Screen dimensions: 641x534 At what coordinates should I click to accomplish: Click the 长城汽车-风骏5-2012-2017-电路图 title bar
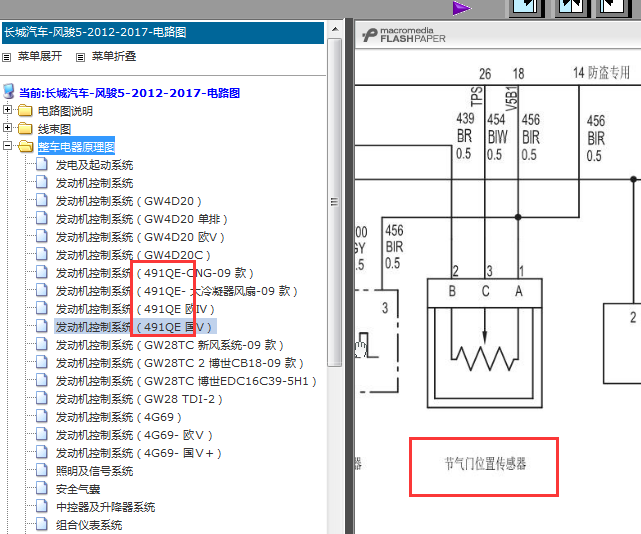click(x=163, y=33)
